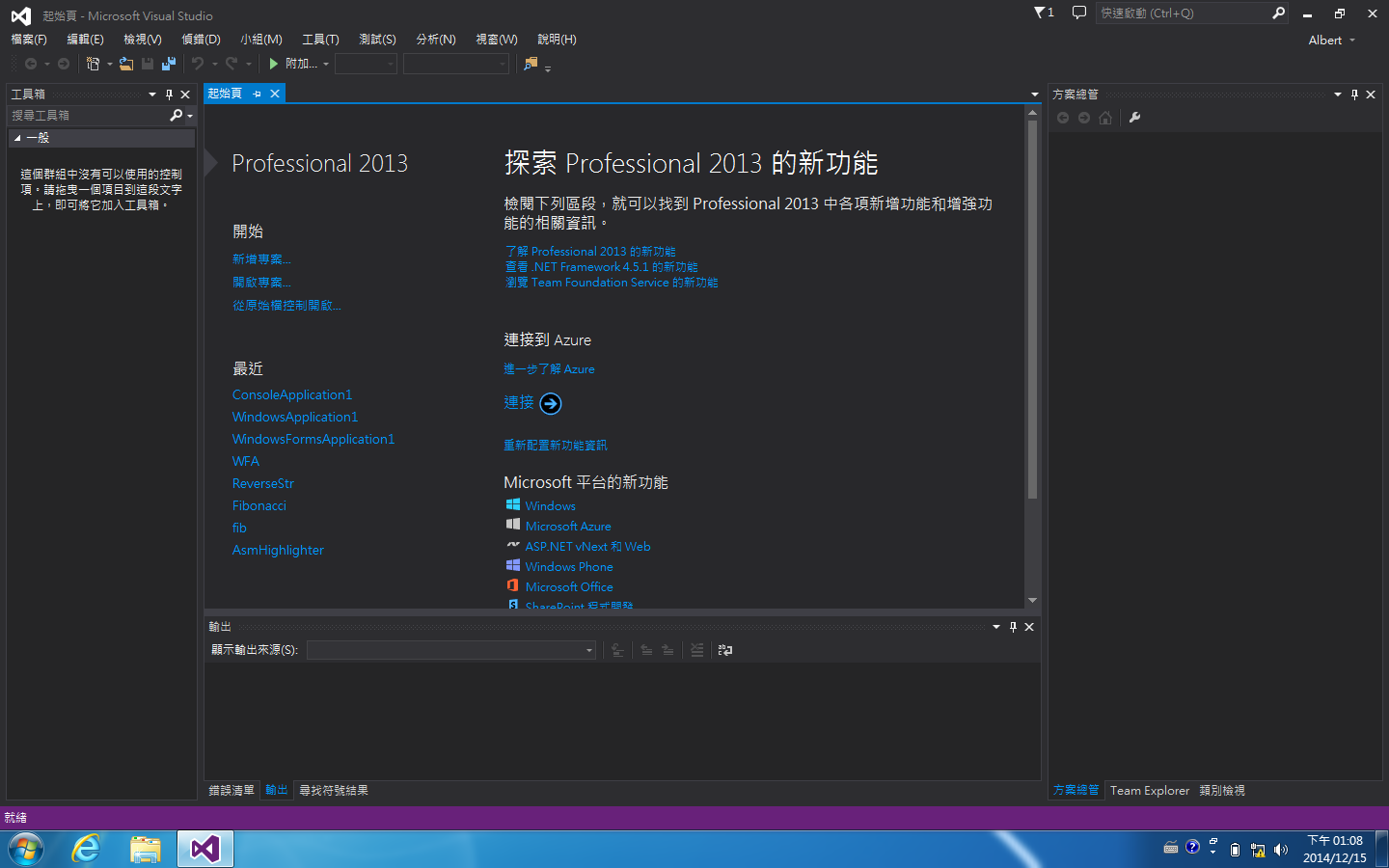Open the Redo dropdown arrow
This screenshot has width=1389, height=868.
[249, 65]
